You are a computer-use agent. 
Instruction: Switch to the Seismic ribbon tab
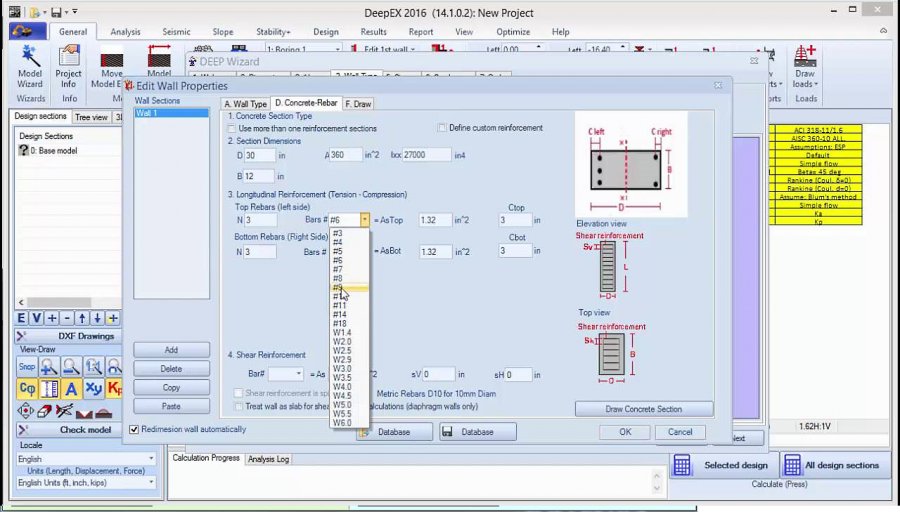pyautogui.click(x=176, y=32)
